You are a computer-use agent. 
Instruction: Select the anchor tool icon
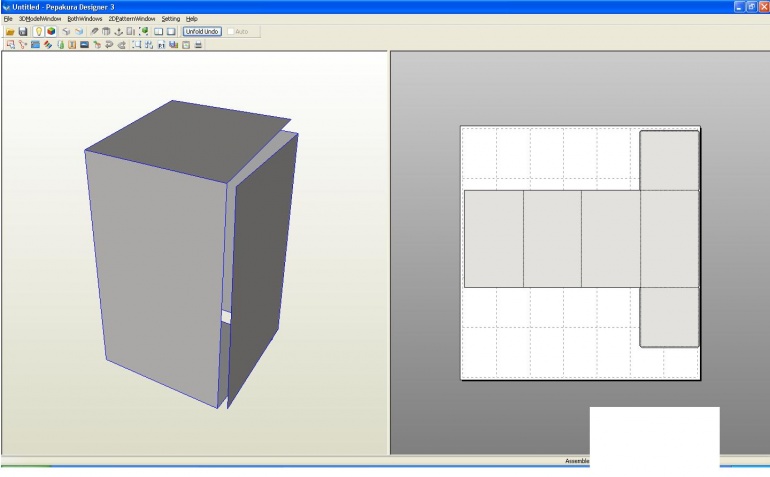(118, 31)
